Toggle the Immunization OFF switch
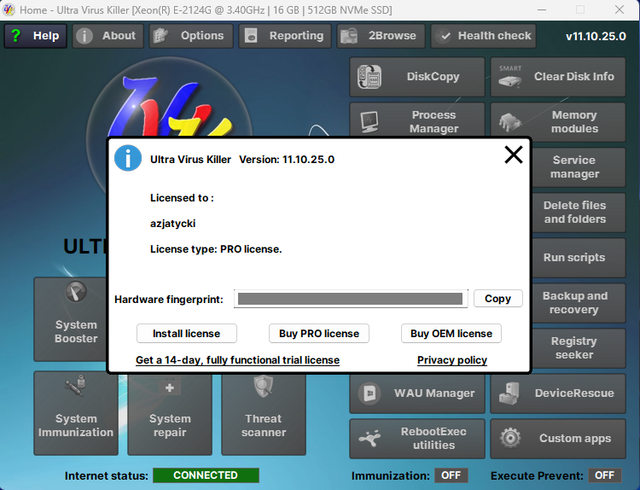Viewport: 640px width, 490px height. click(451, 475)
